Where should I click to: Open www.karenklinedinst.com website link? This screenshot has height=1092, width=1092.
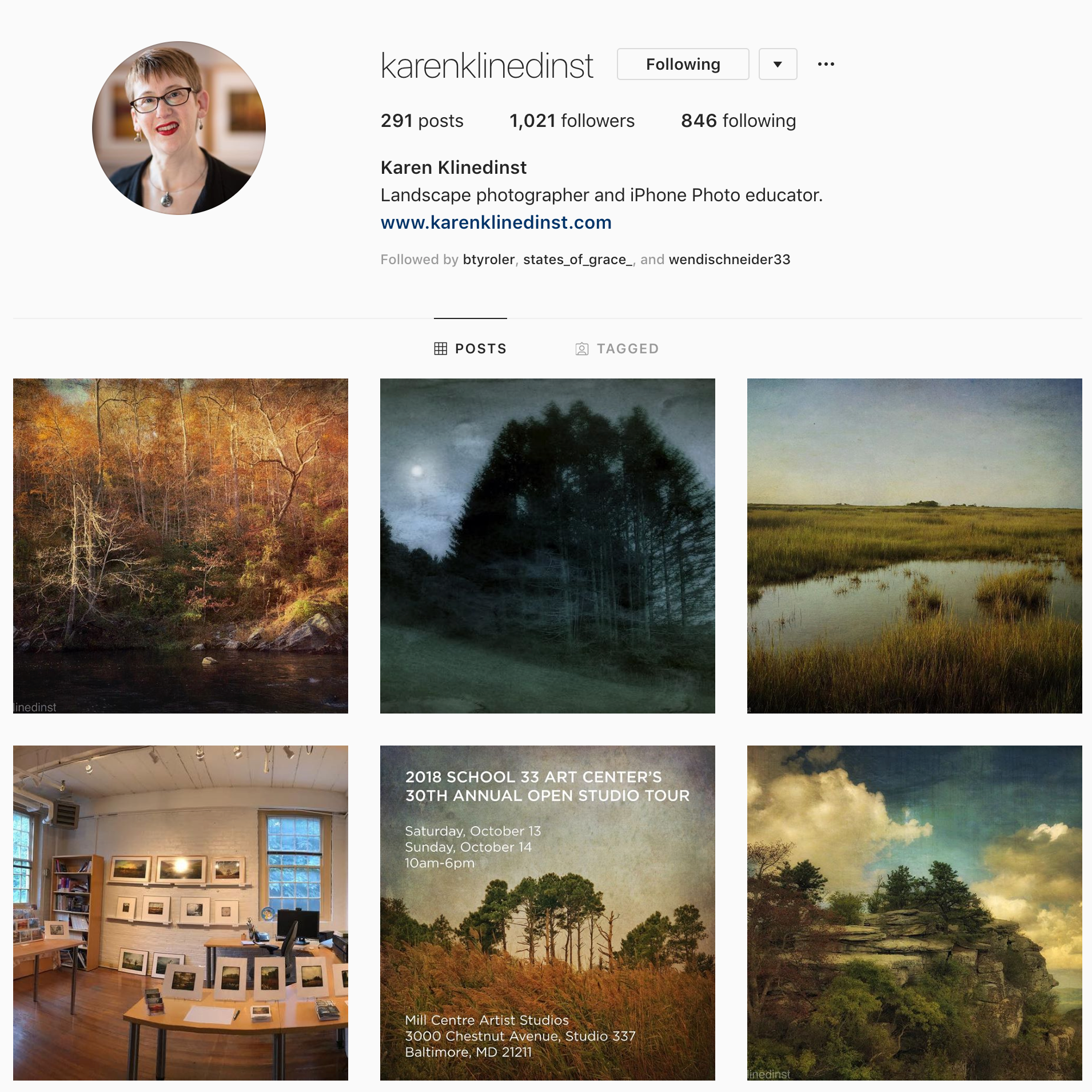point(496,222)
